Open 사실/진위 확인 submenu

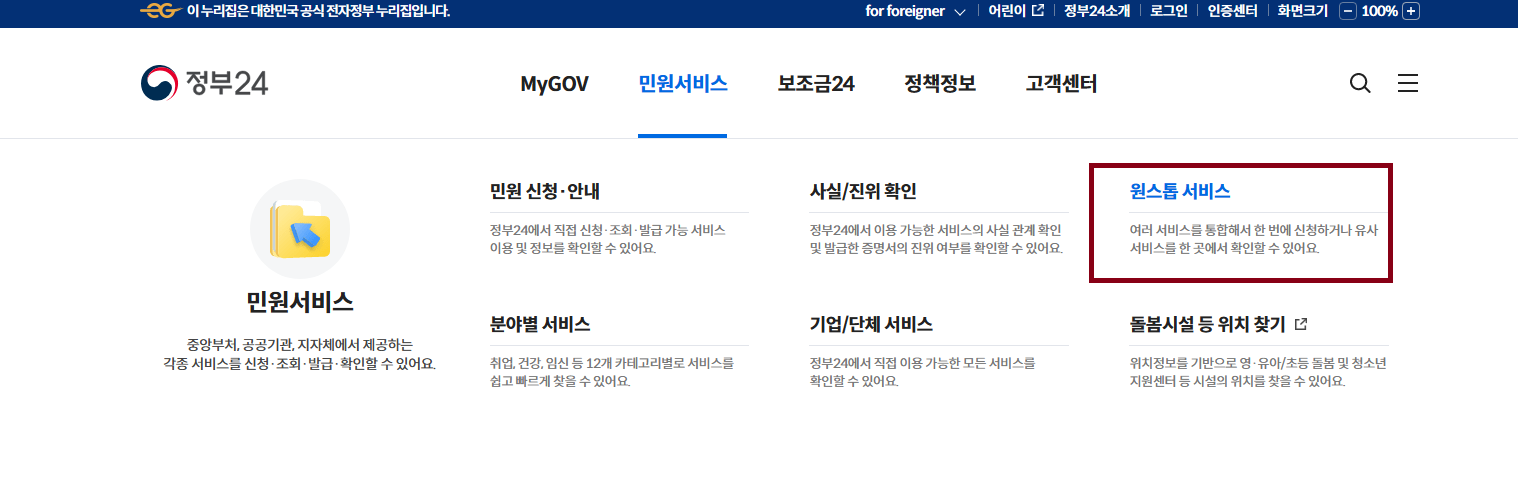[x=863, y=191]
